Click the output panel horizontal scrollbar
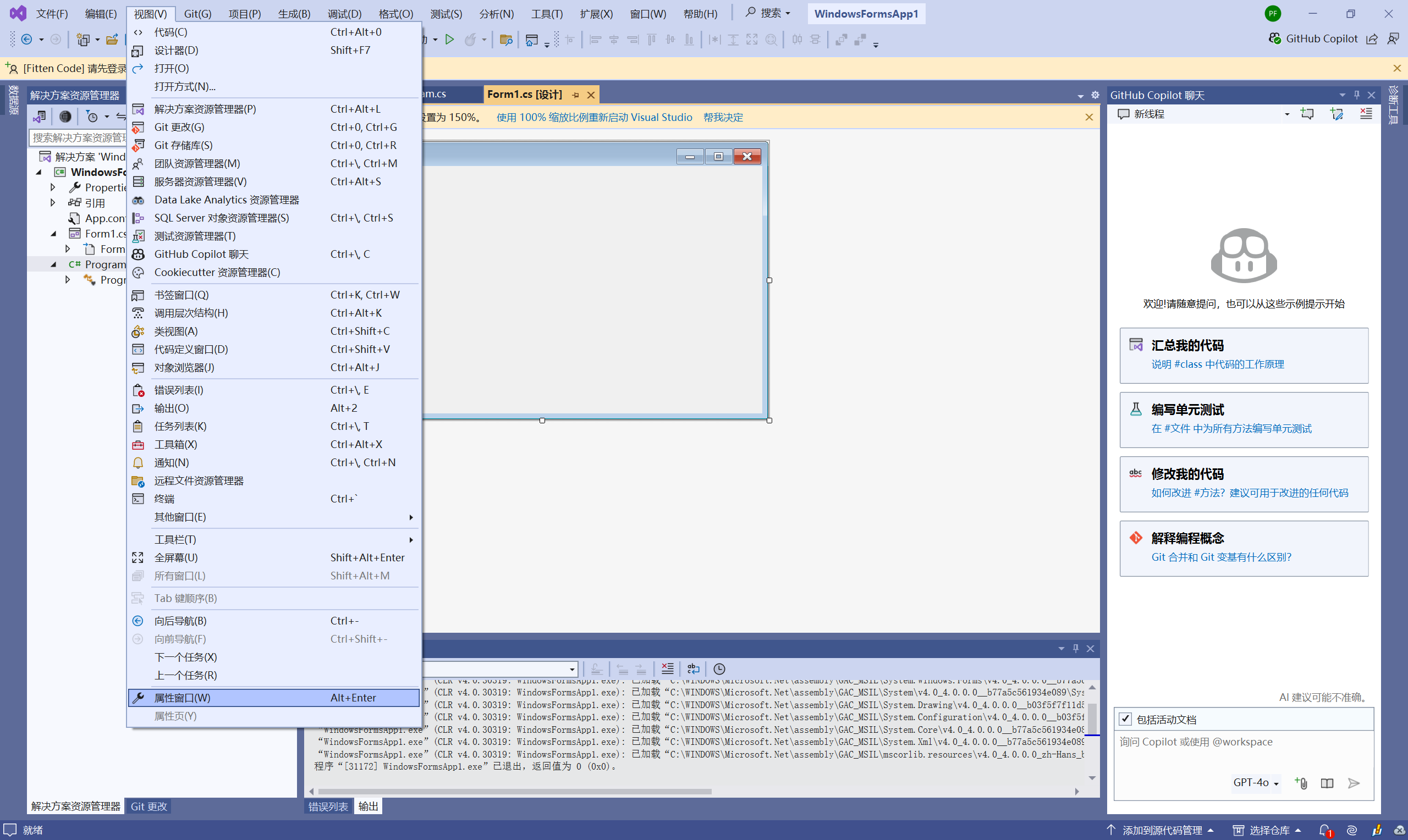Screen dimensions: 1408x840 [x=515, y=791]
